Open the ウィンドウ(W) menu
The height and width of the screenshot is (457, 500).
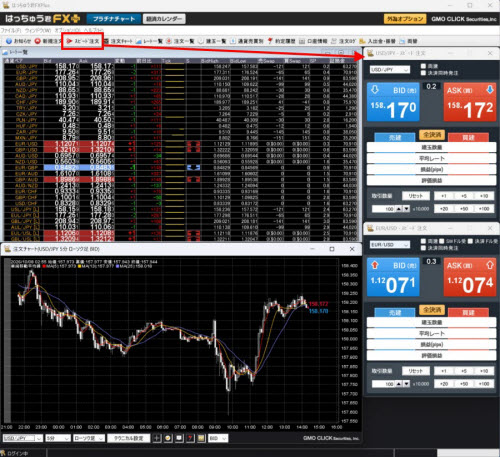(x=37, y=30)
